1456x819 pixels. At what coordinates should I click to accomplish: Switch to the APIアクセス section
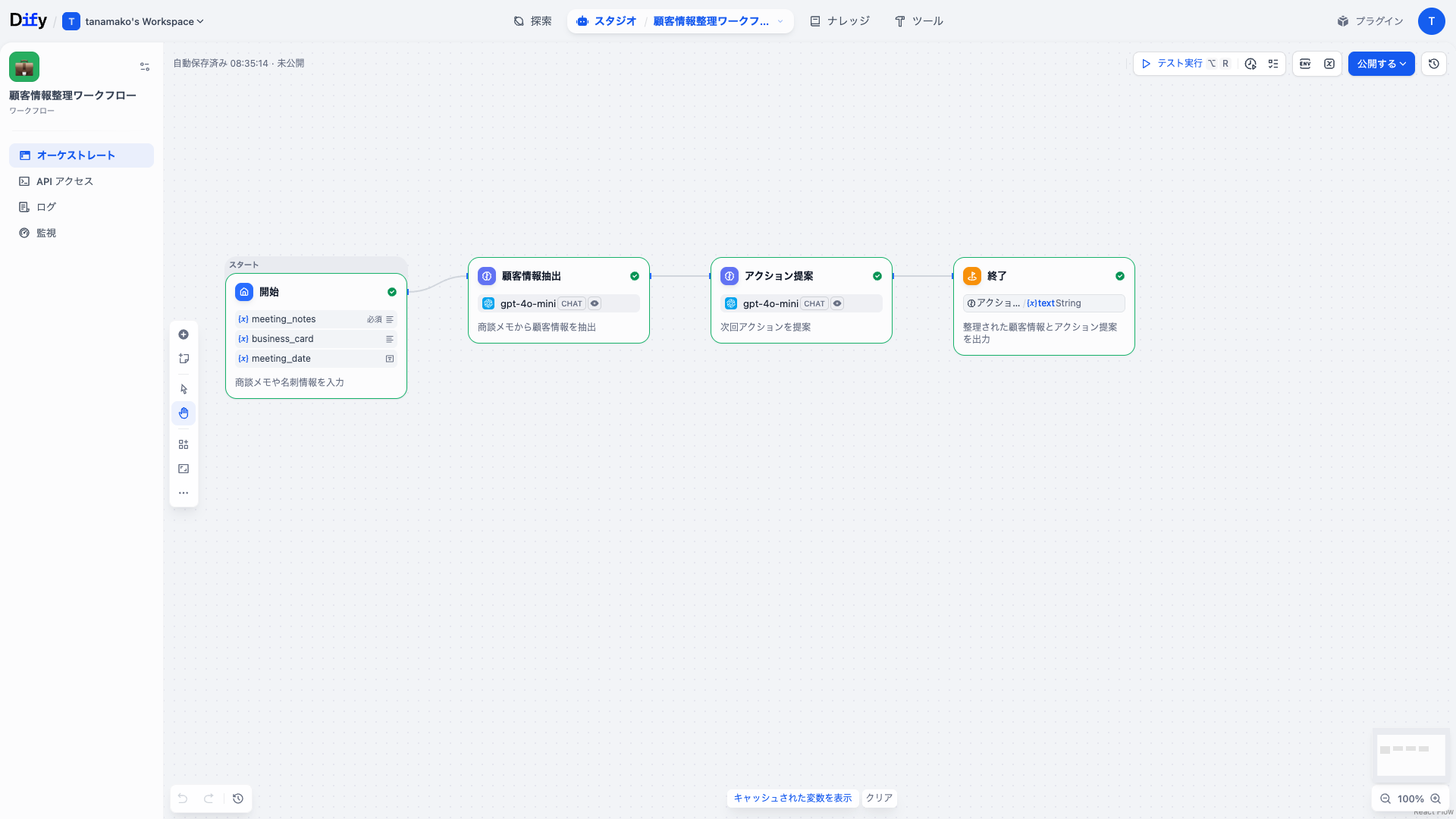(x=64, y=180)
